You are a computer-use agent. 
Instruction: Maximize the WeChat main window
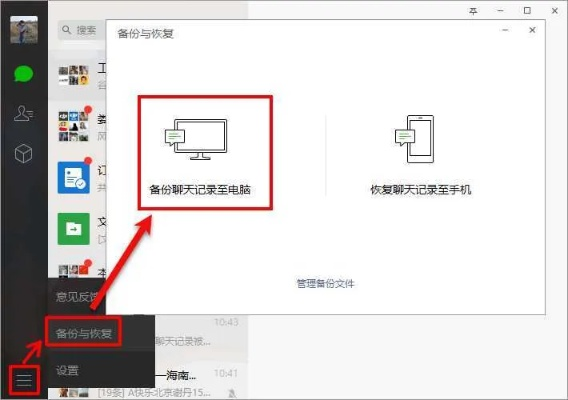527,11
